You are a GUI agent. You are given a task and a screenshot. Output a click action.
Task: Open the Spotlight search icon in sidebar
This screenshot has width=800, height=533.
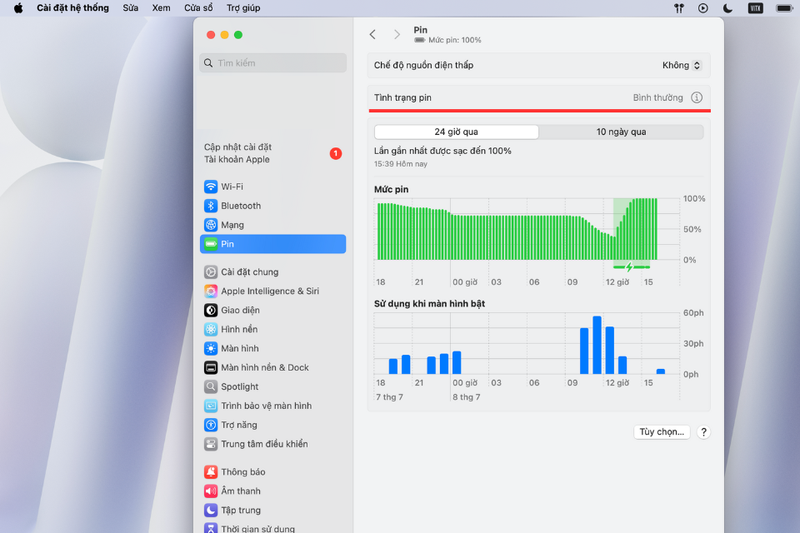(211, 387)
